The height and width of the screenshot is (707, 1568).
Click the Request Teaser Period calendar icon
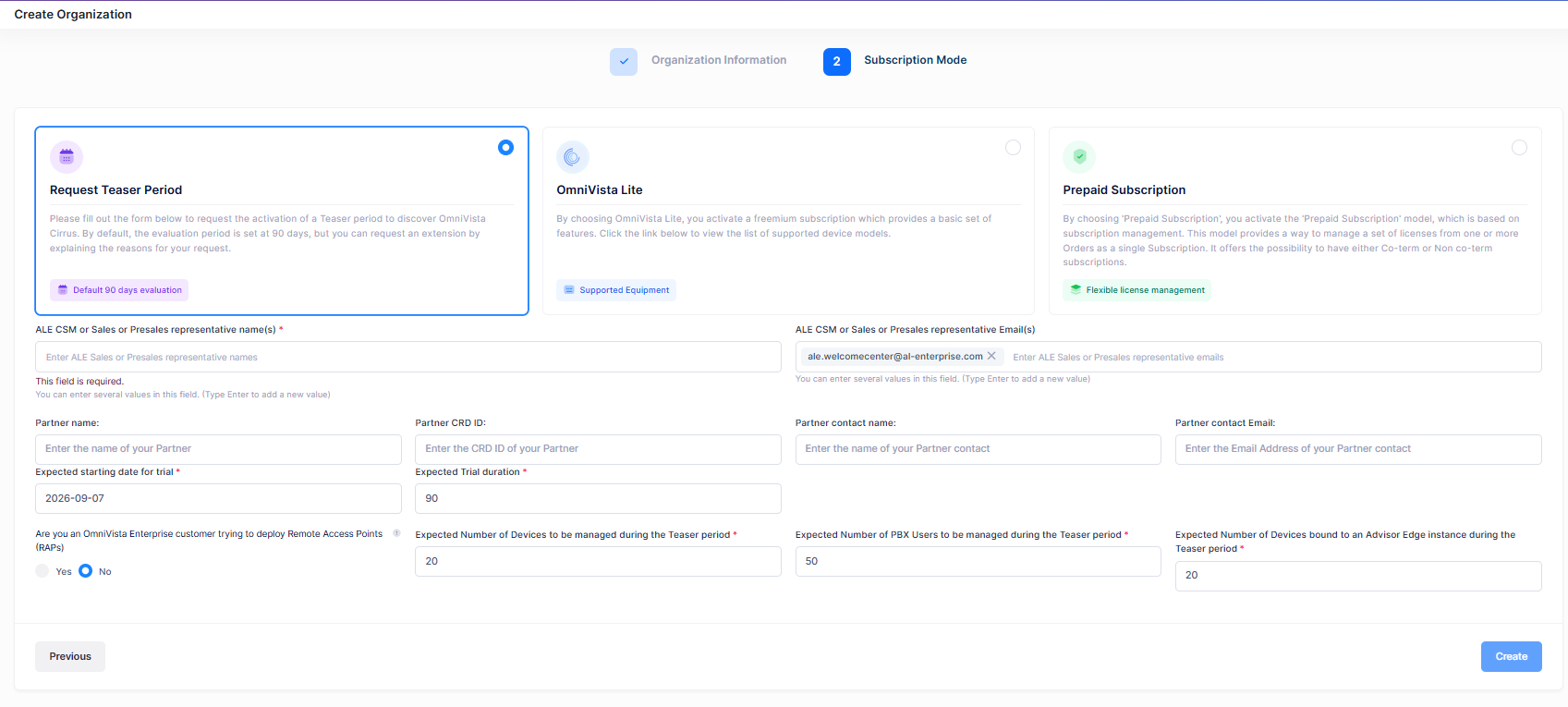pyautogui.click(x=67, y=157)
